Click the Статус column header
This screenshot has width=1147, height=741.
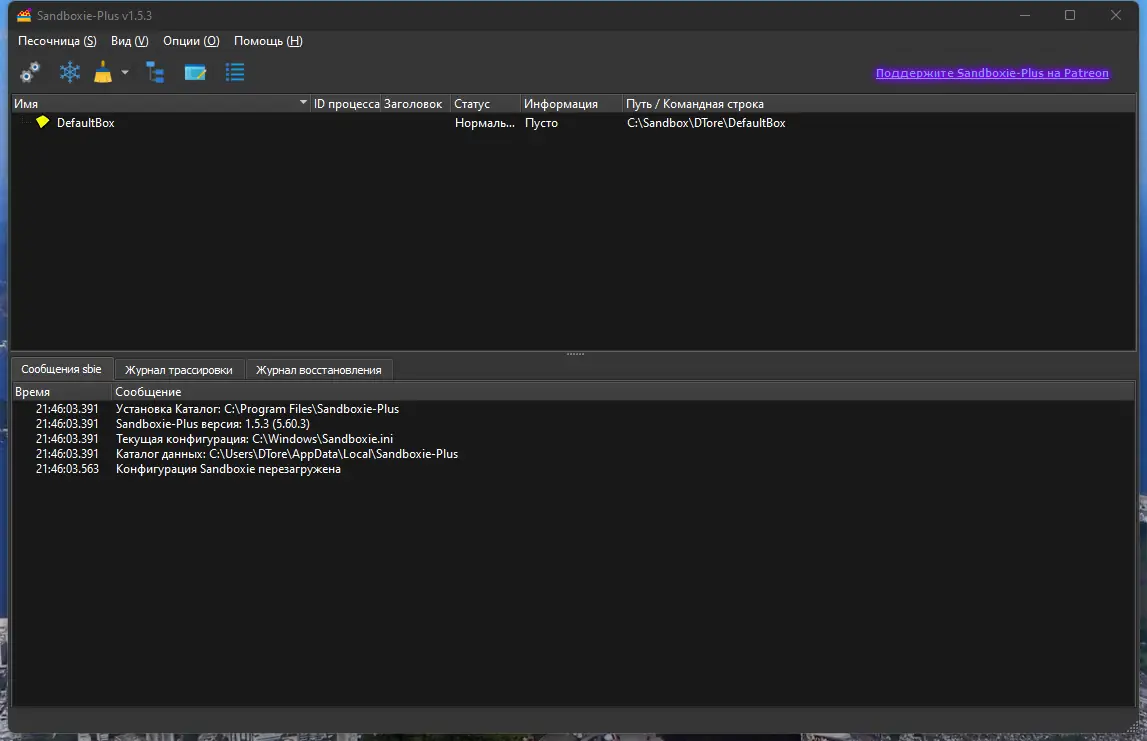pyautogui.click(x=485, y=104)
